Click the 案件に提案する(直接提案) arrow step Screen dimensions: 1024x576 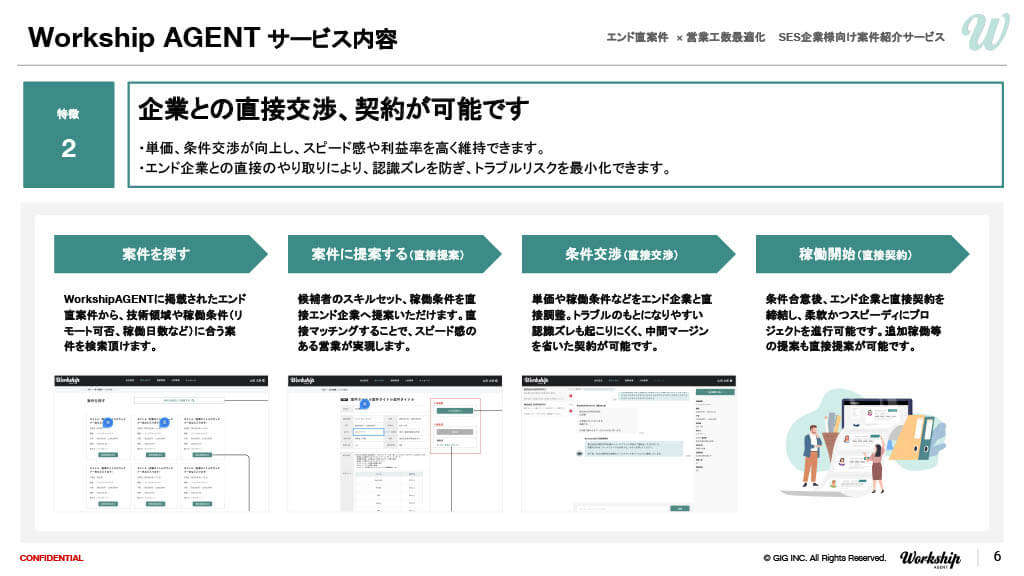(394, 254)
